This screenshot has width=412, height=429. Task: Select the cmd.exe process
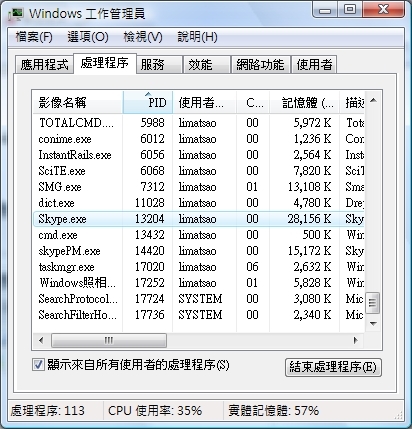(x=199, y=235)
